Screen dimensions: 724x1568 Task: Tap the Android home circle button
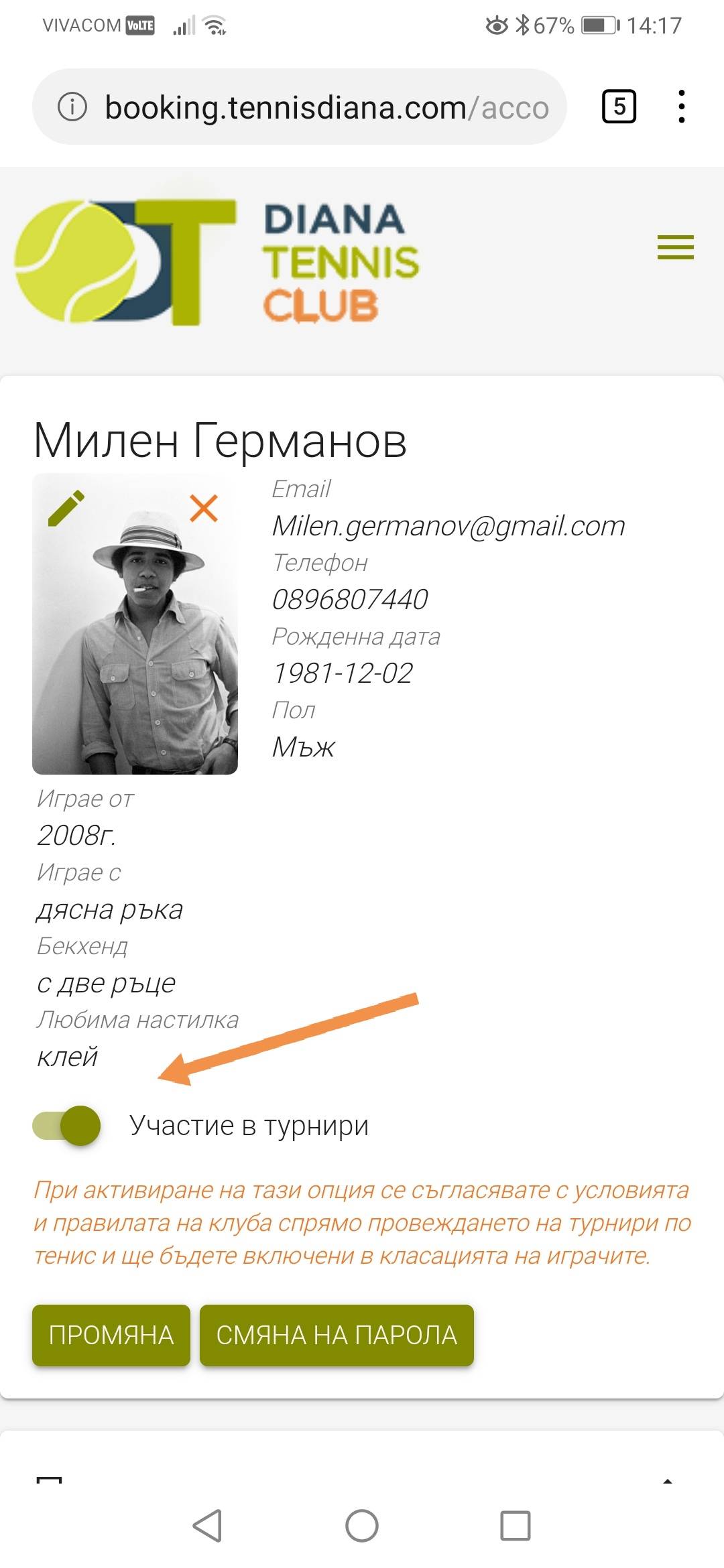coord(362,1526)
